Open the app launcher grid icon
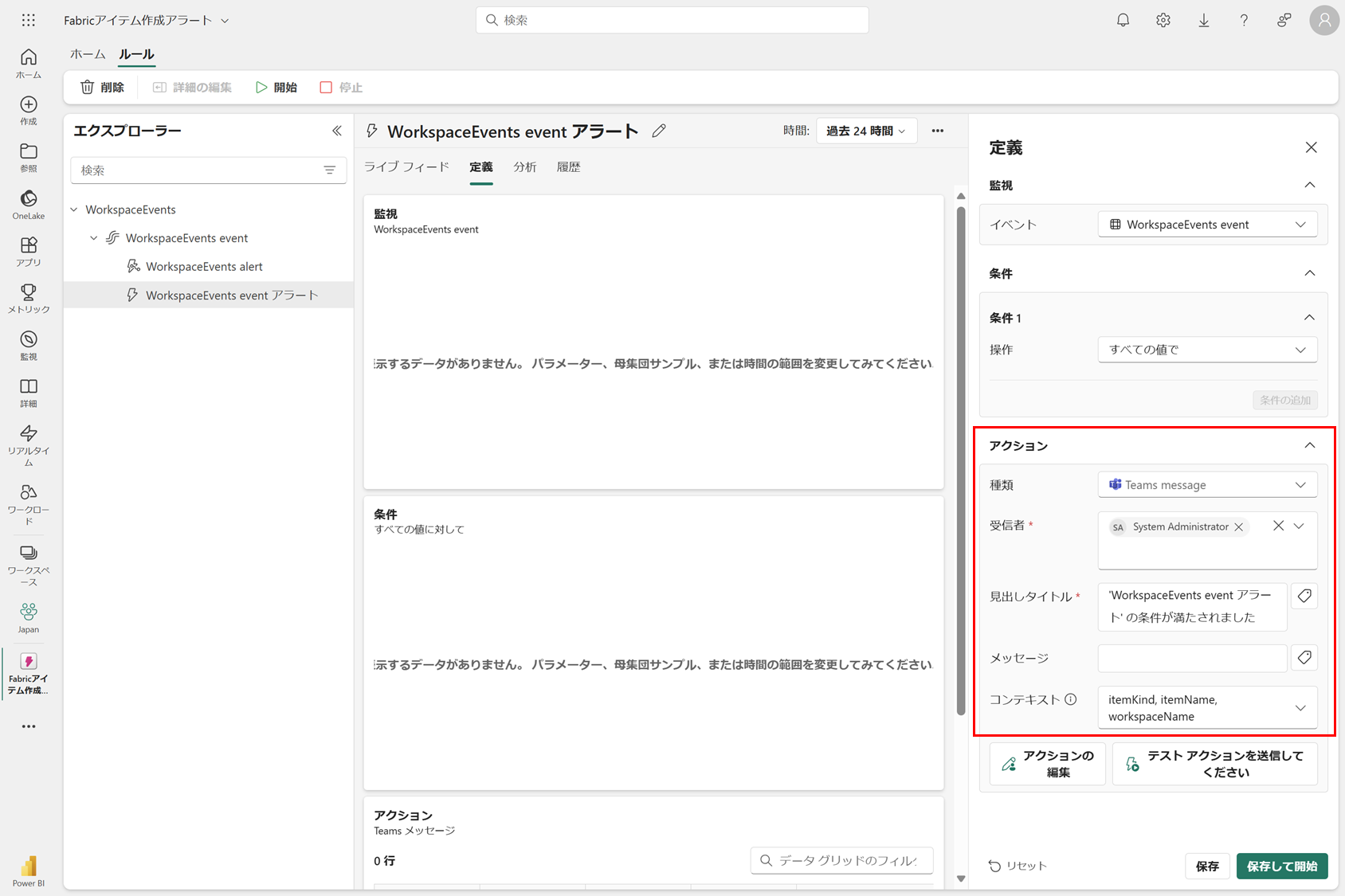 29,20
